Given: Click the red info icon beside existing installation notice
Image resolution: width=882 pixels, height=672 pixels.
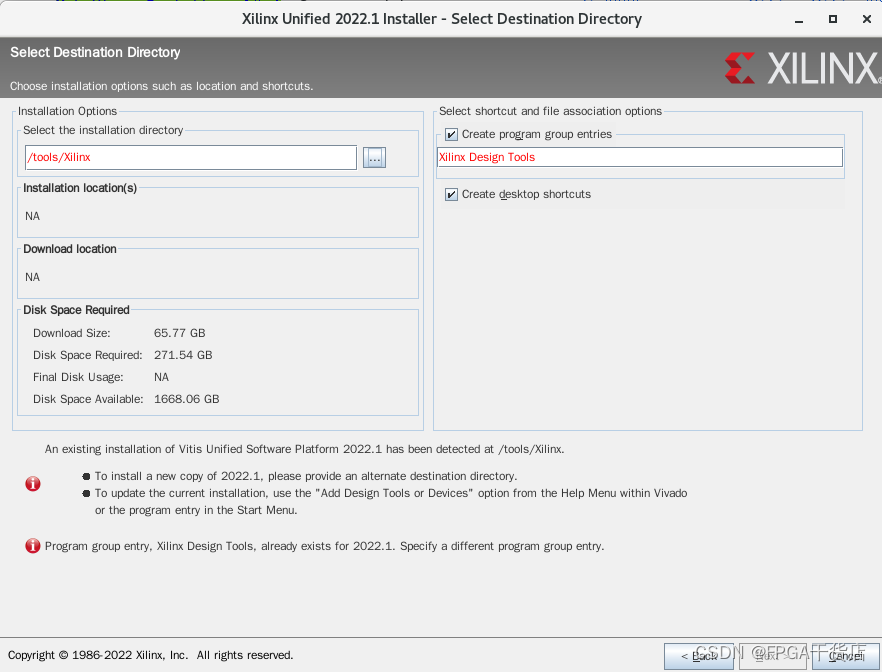Looking at the screenshot, I should coord(33,484).
